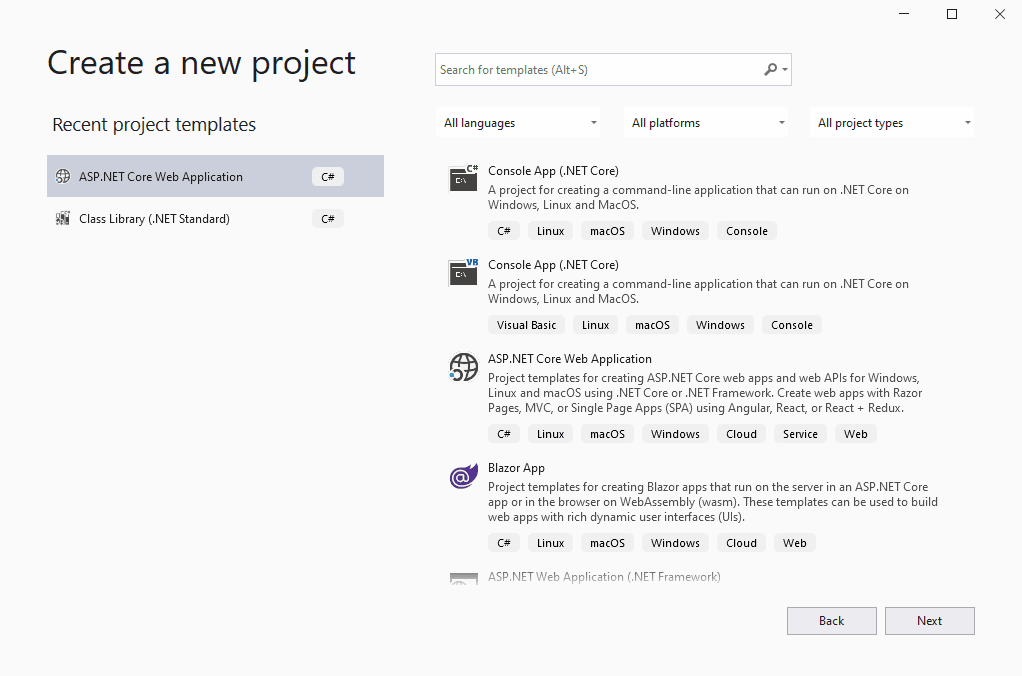
Task: Click the Next button
Action: pos(929,621)
